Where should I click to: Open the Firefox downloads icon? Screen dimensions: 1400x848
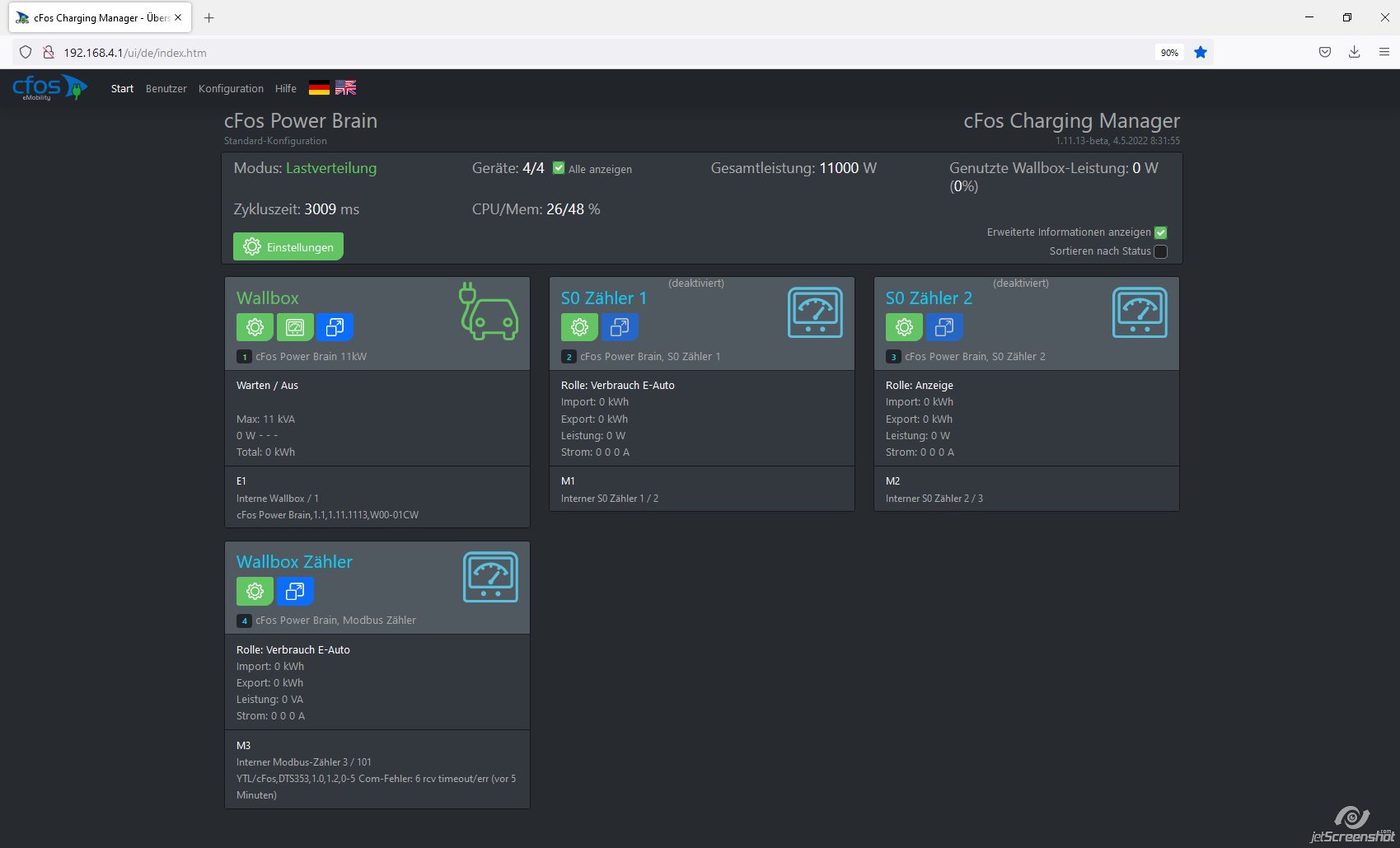pyautogui.click(x=1354, y=52)
